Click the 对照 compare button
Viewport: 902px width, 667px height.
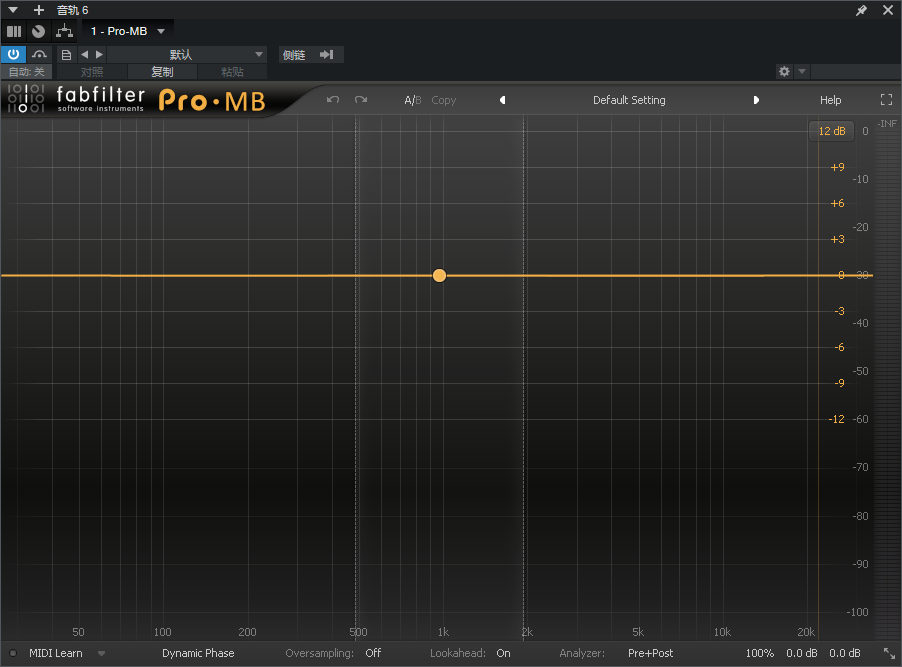click(x=92, y=72)
